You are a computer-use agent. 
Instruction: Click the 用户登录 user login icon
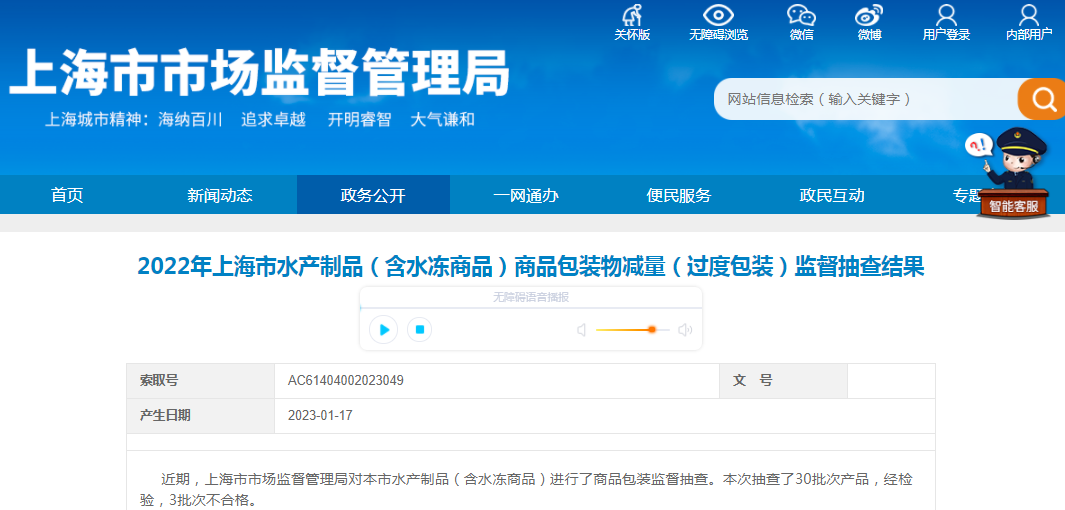(946, 15)
